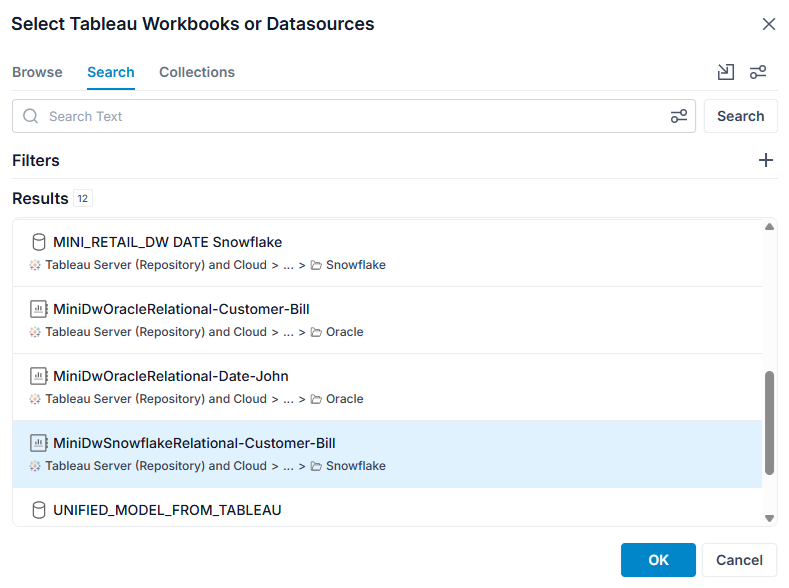This screenshot has height=588, width=789.
Task: Click workbook icon of MiniDwOracleRelational-Customer-Bill
Action: [39, 309]
